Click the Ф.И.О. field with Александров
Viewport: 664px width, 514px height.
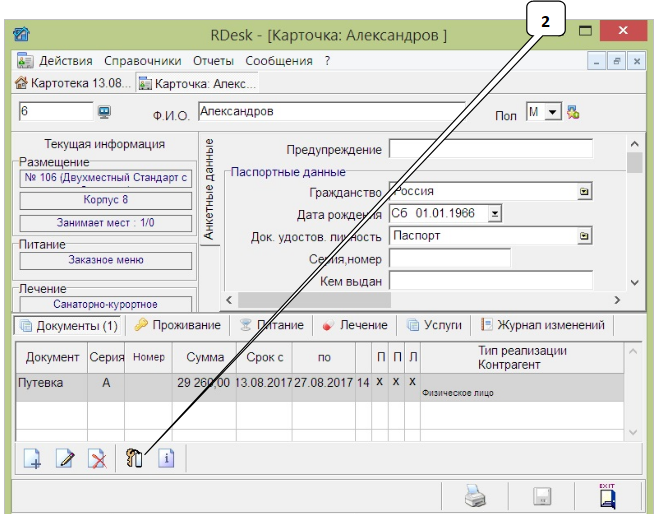click(332, 112)
